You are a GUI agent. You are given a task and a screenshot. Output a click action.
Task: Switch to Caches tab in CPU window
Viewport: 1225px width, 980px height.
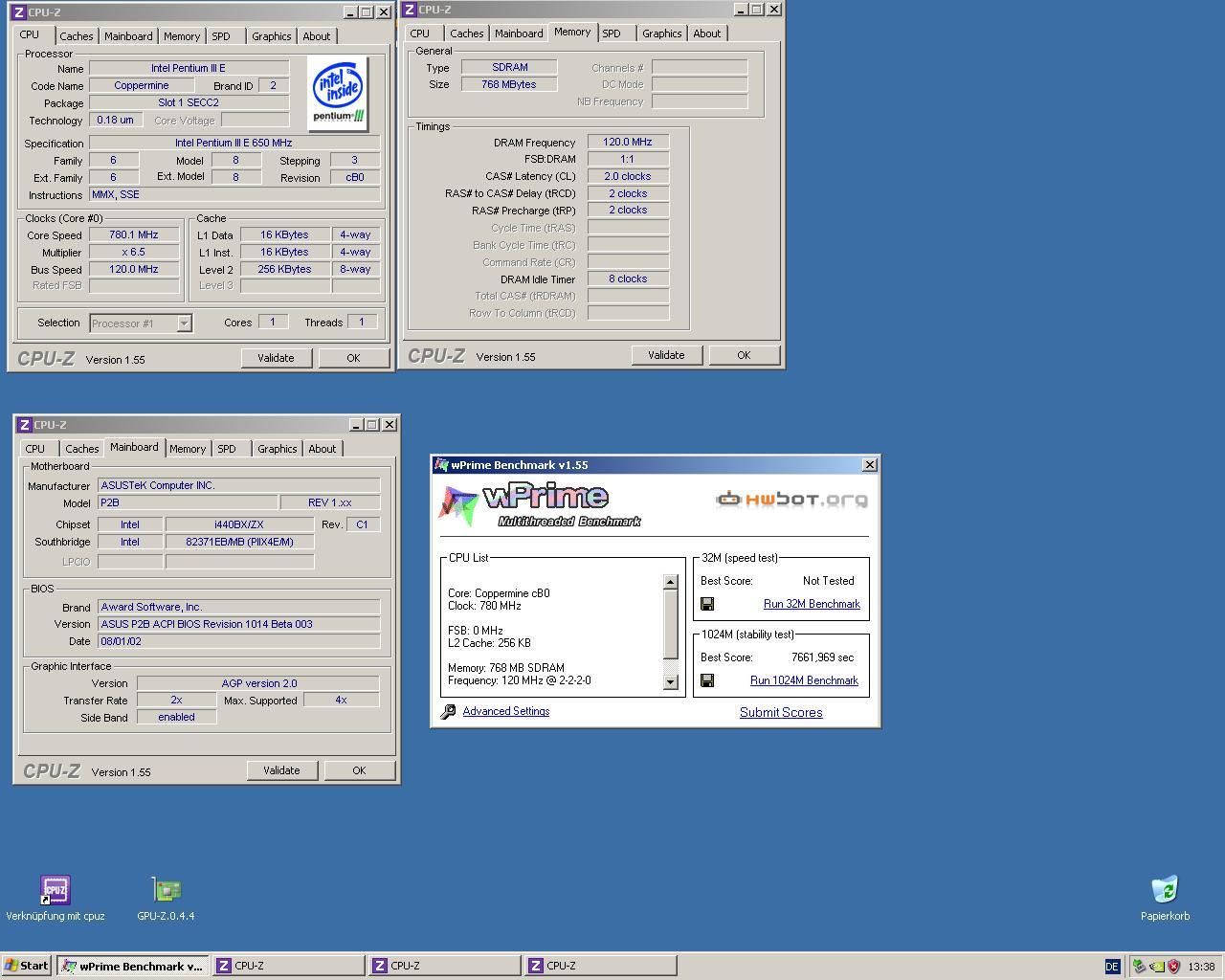(x=77, y=36)
